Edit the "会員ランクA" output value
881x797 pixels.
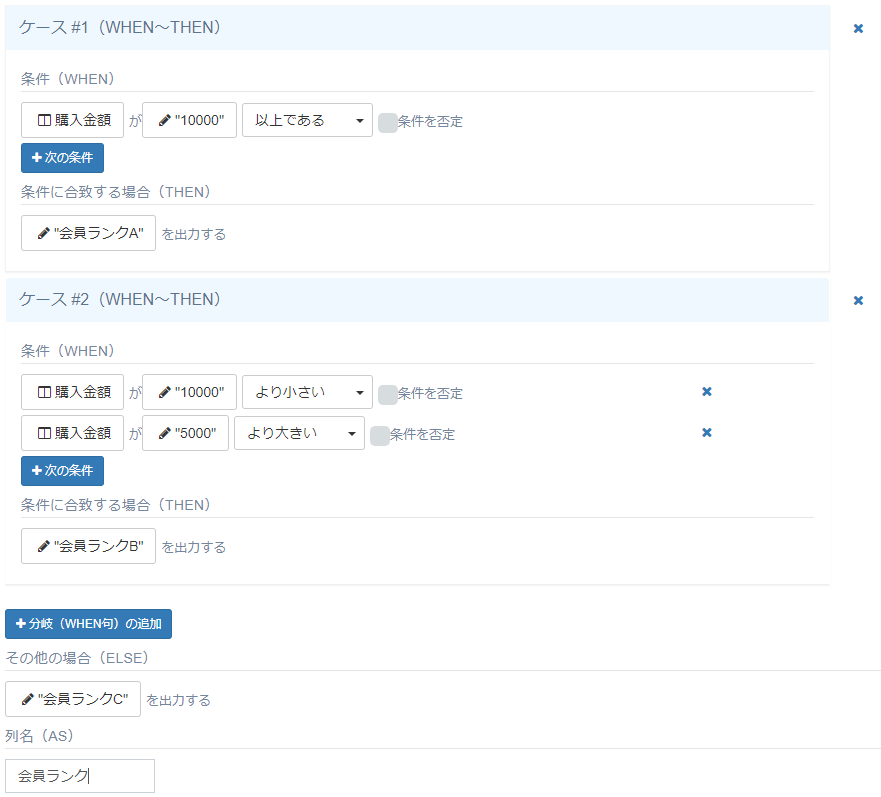click(88, 234)
